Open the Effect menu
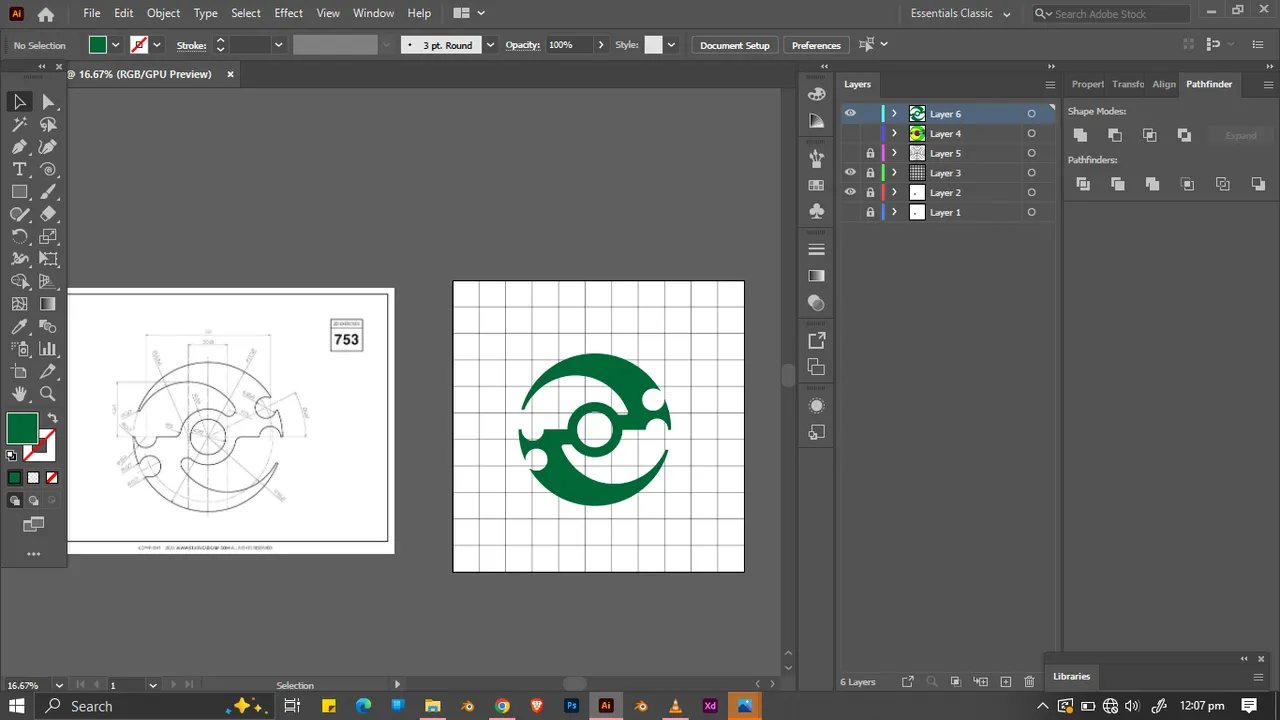1280x720 pixels. 288,13
